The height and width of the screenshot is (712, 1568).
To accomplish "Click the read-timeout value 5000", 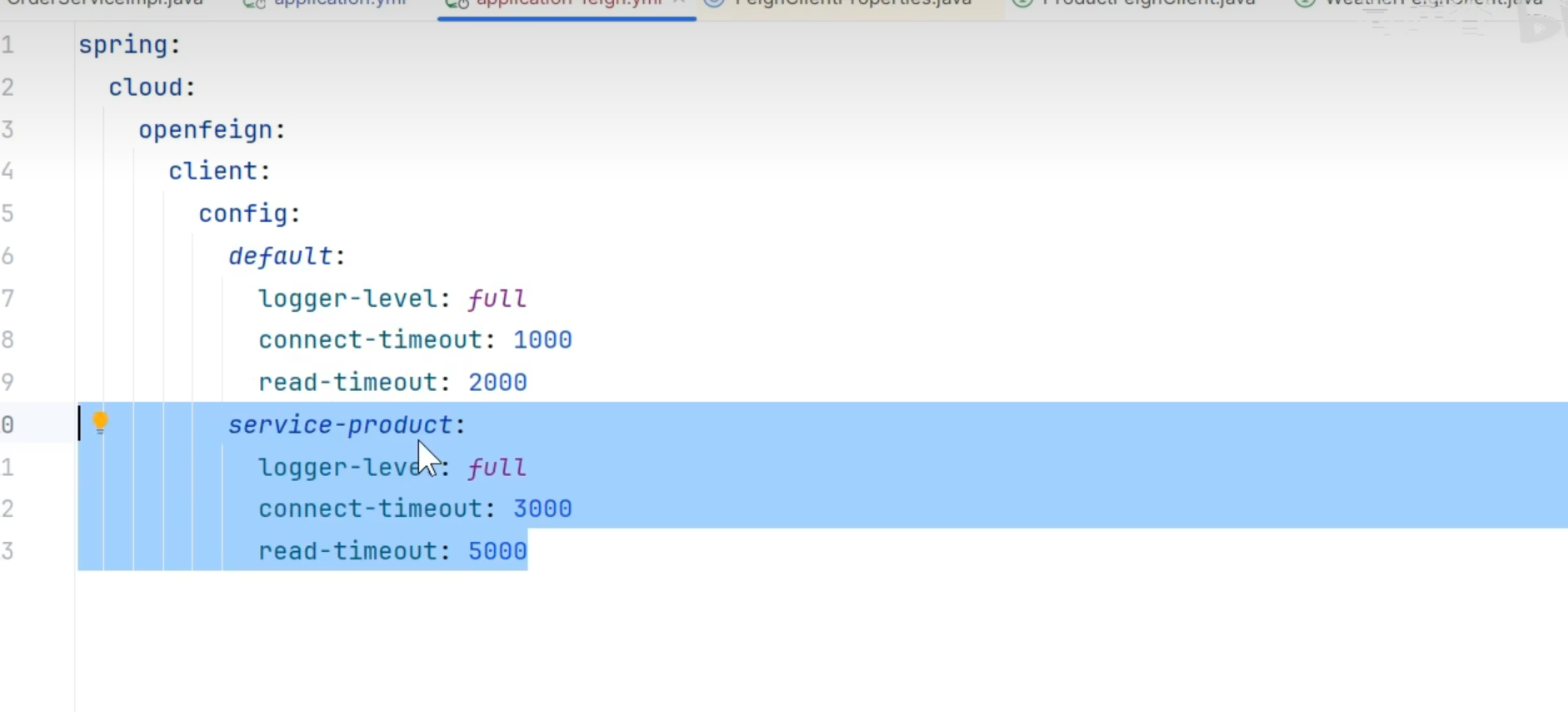I will pos(497,551).
